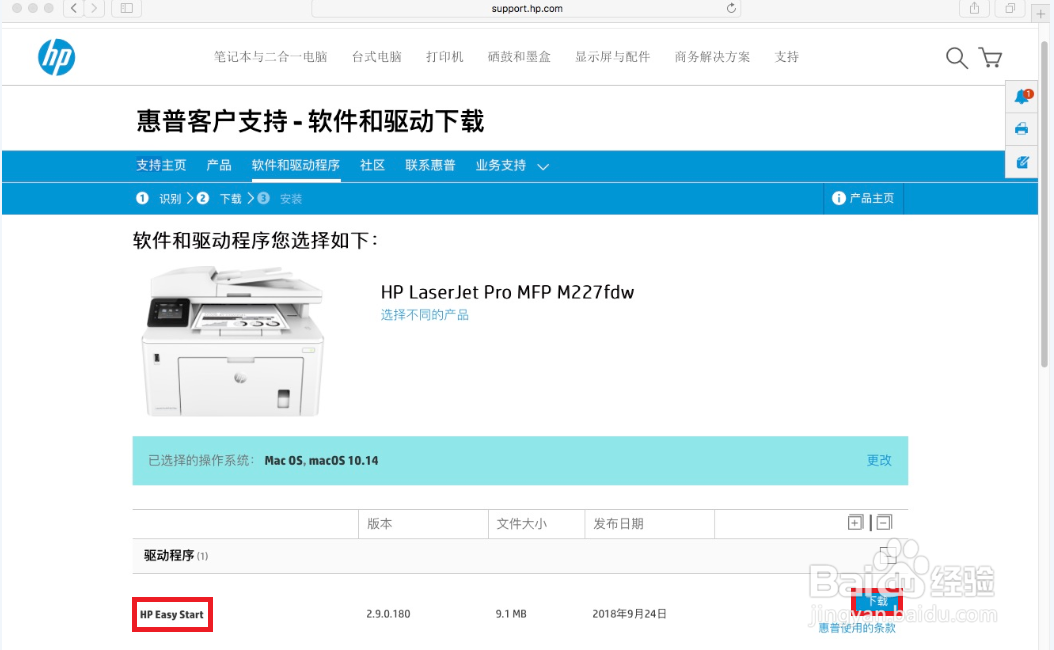Click the 2018年9月24日 date cell

click(629, 614)
